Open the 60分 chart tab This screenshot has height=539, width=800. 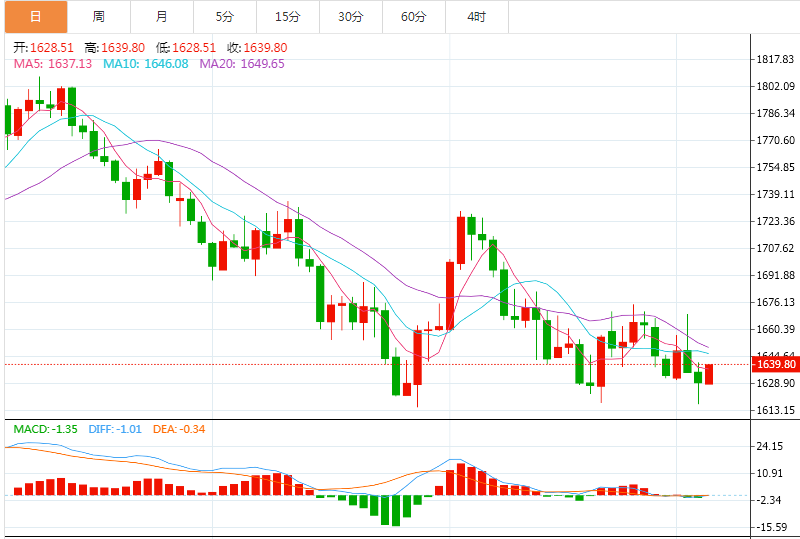pyautogui.click(x=414, y=17)
